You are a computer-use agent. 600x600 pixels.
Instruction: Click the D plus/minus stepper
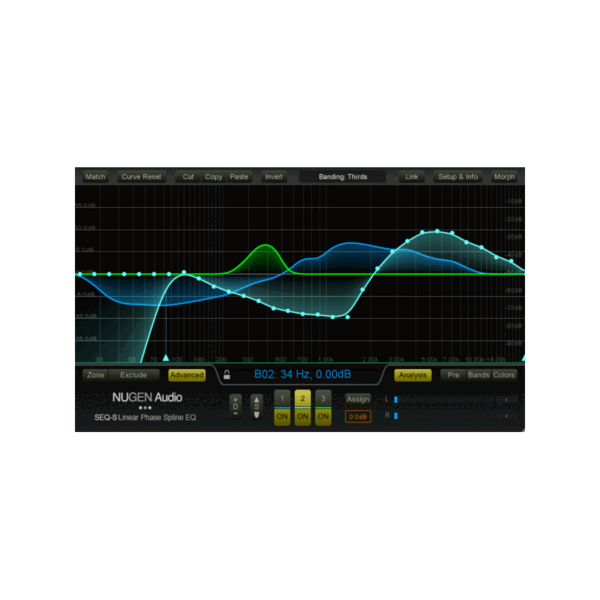tap(235, 407)
